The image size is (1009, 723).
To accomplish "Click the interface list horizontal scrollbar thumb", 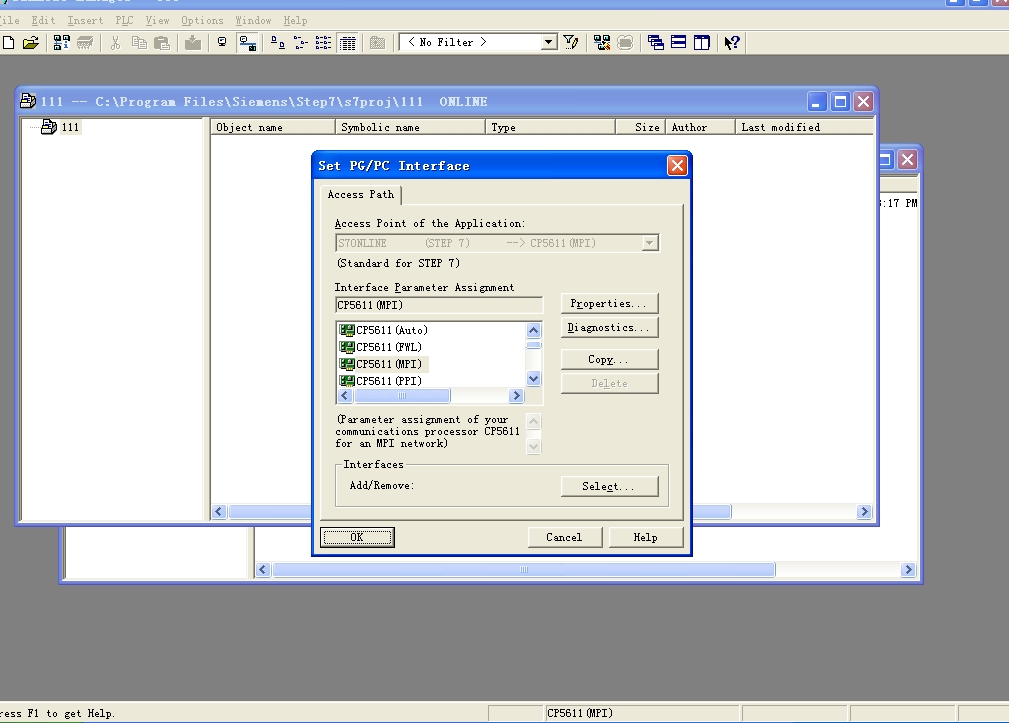I will pos(402,396).
